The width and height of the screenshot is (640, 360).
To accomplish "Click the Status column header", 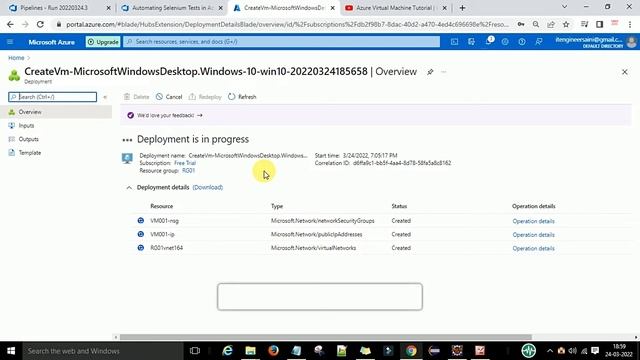I will (399, 206).
